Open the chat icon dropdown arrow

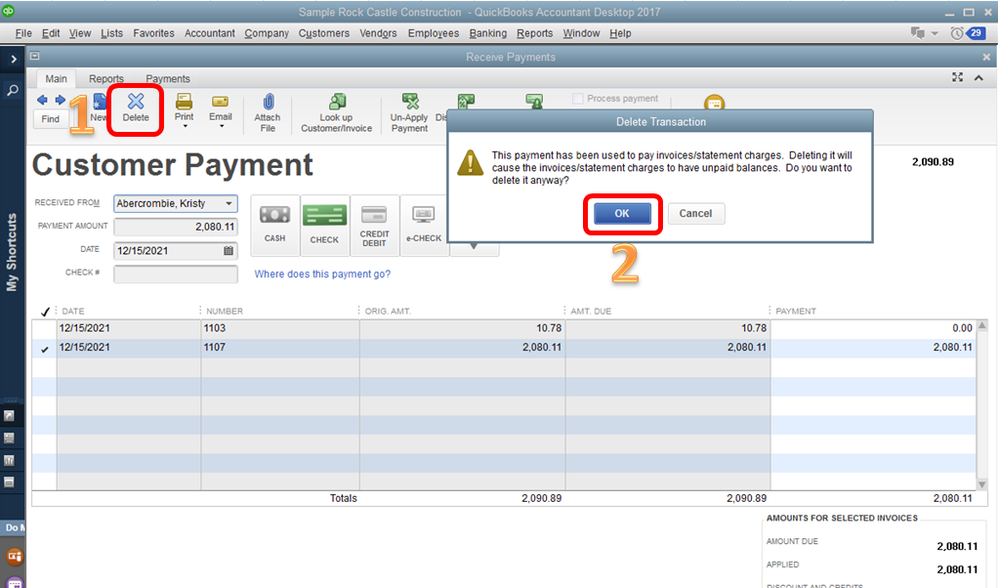(x=935, y=34)
